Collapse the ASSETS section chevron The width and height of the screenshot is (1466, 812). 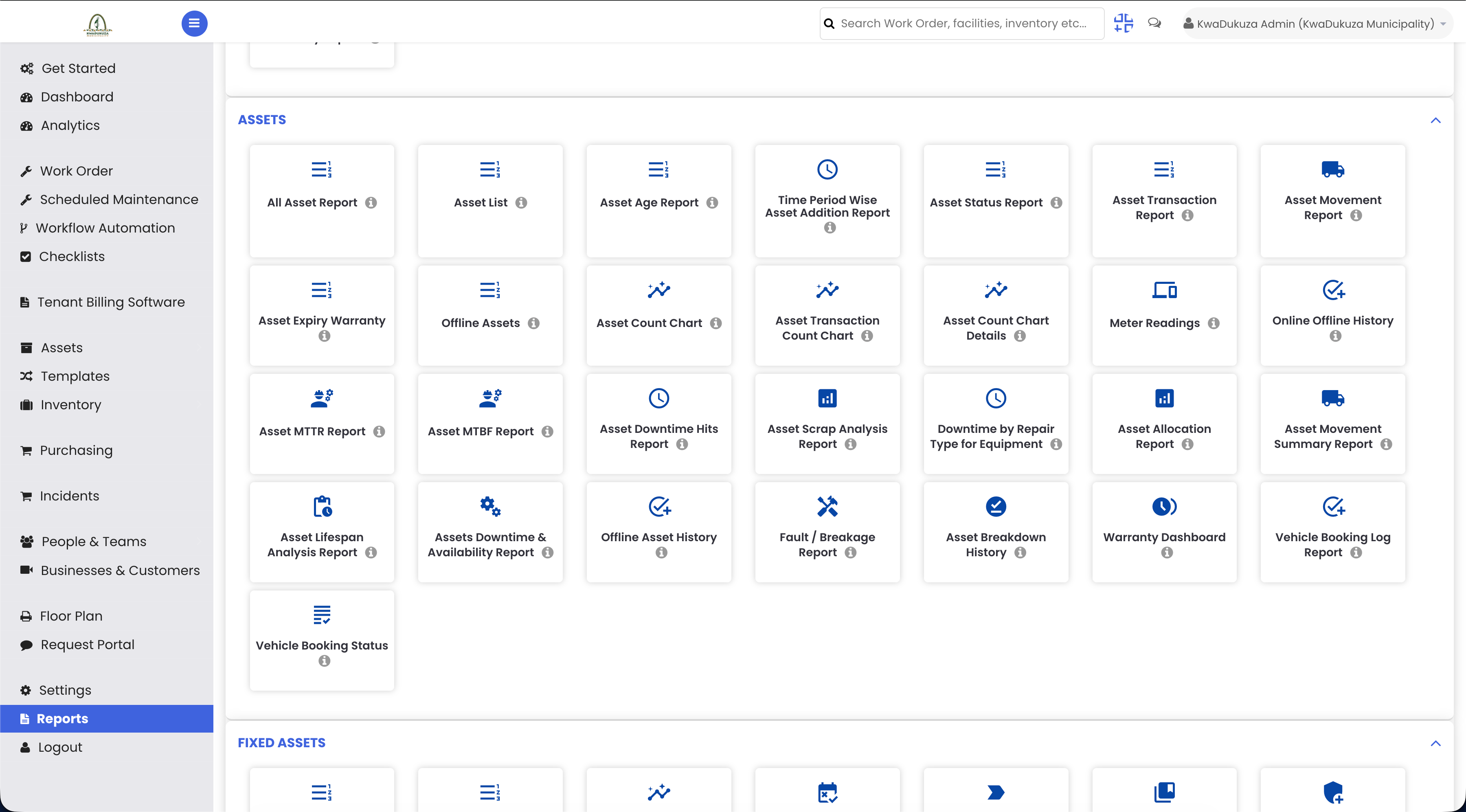1435,120
